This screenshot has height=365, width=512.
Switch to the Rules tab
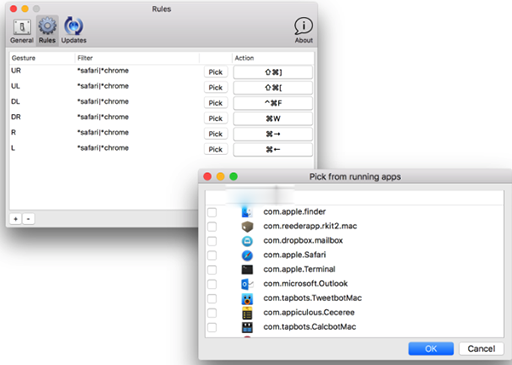[x=47, y=31]
